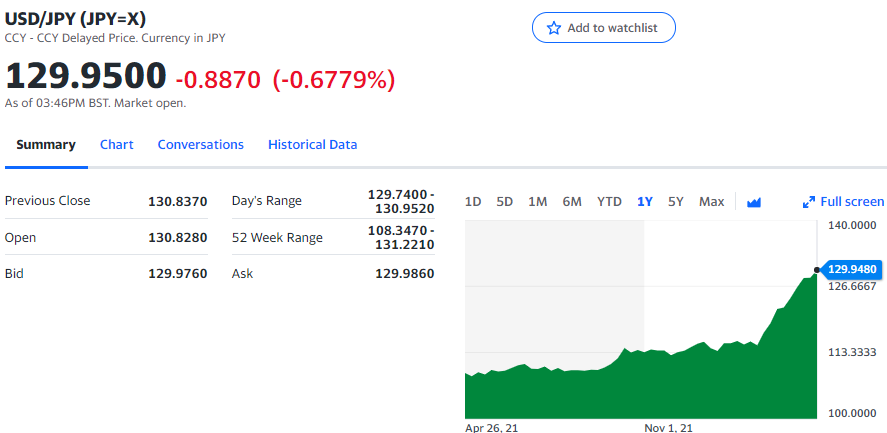Image resolution: width=887 pixels, height=433 pixels.
Task: Open the Summary tab
Action: (46, 145)
